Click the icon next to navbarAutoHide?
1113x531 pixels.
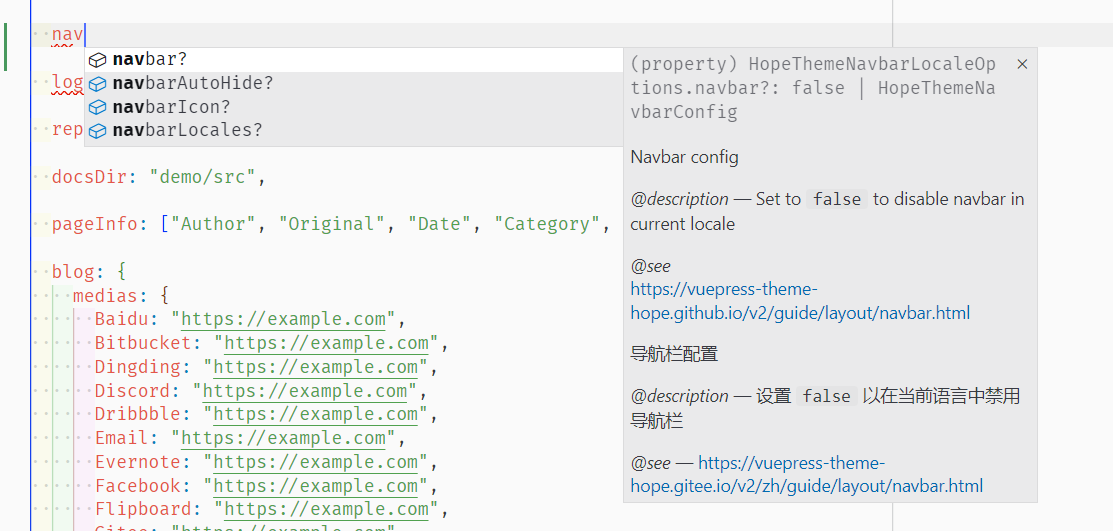[97, 84]
